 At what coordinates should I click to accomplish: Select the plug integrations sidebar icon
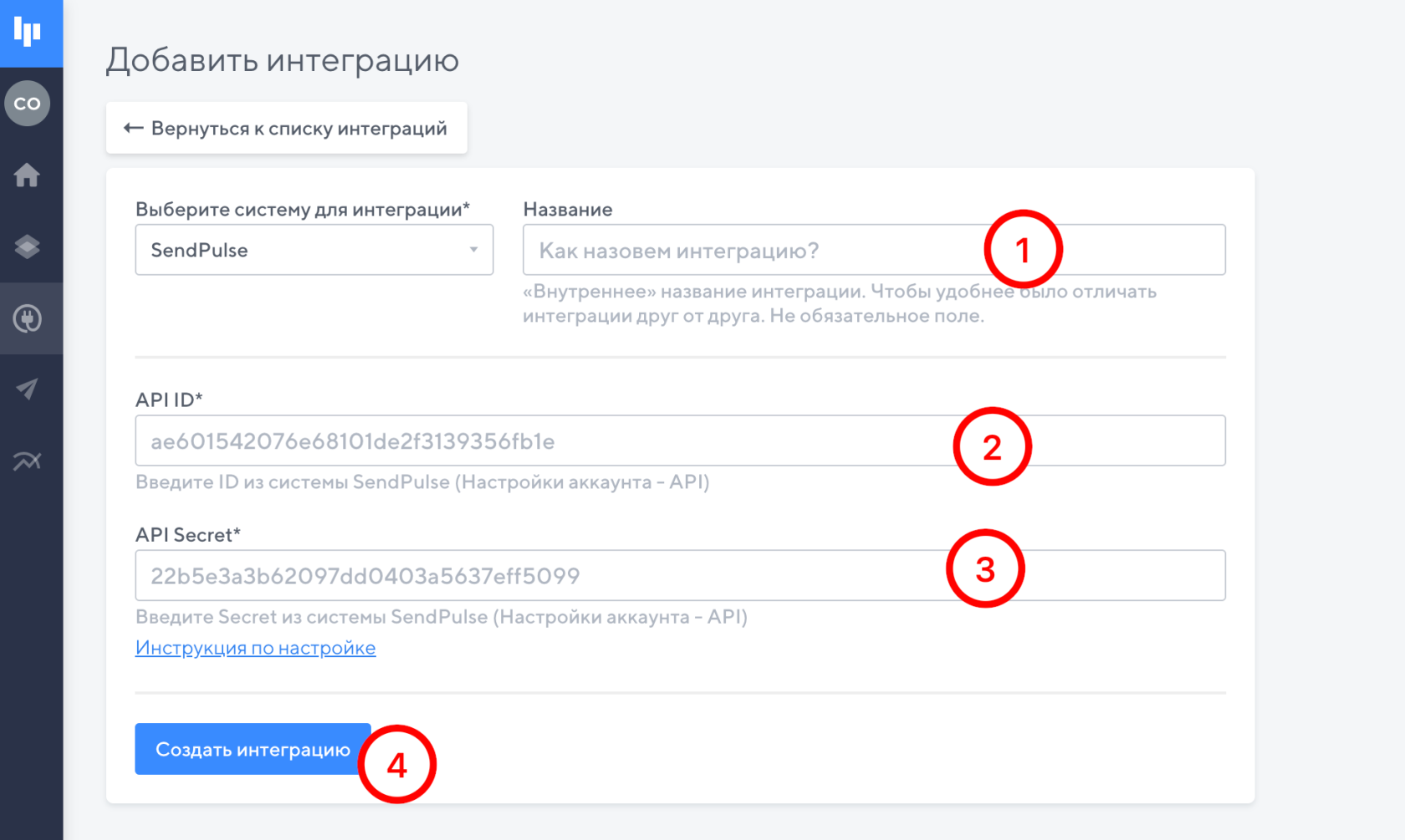28,318
